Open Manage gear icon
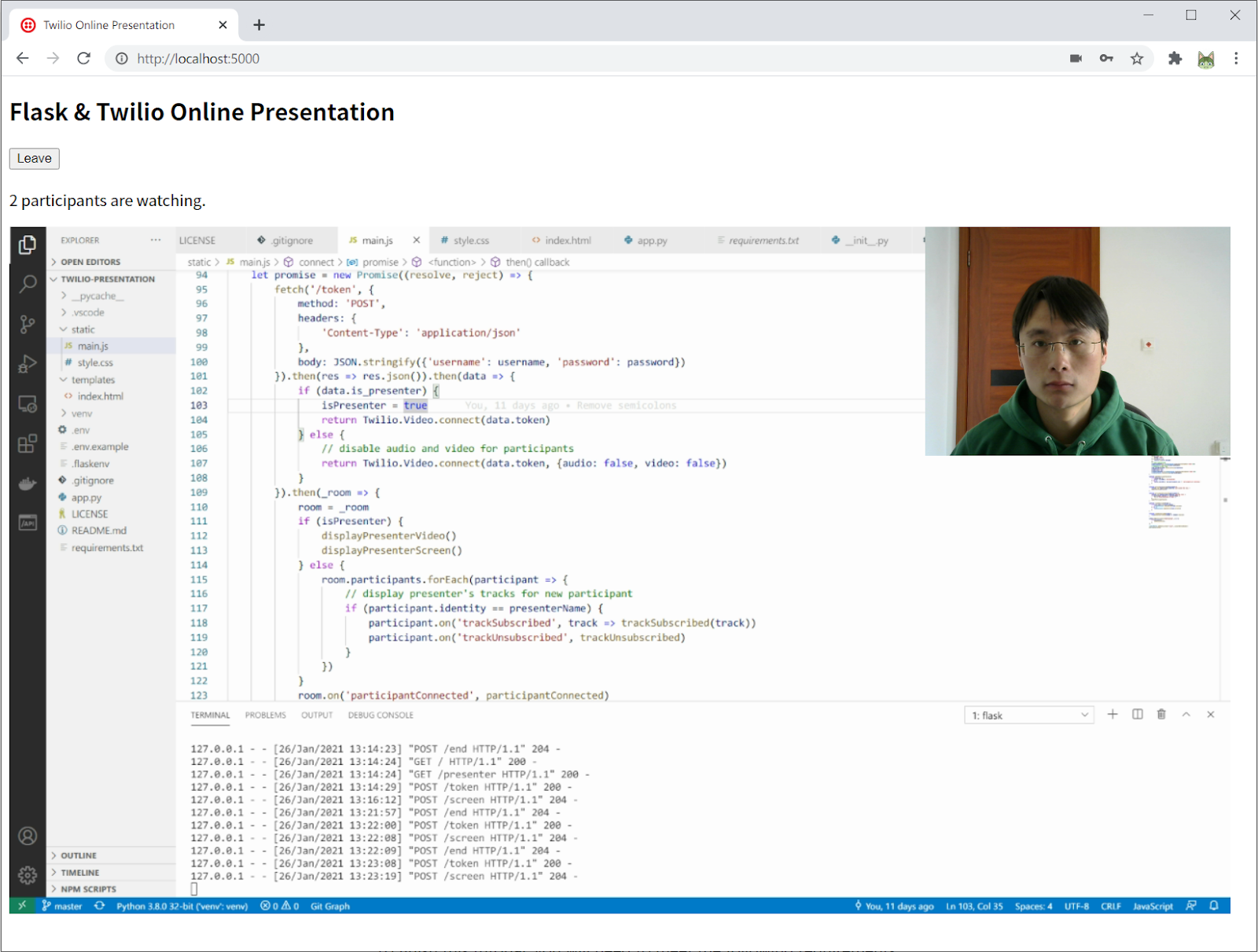 28,875
